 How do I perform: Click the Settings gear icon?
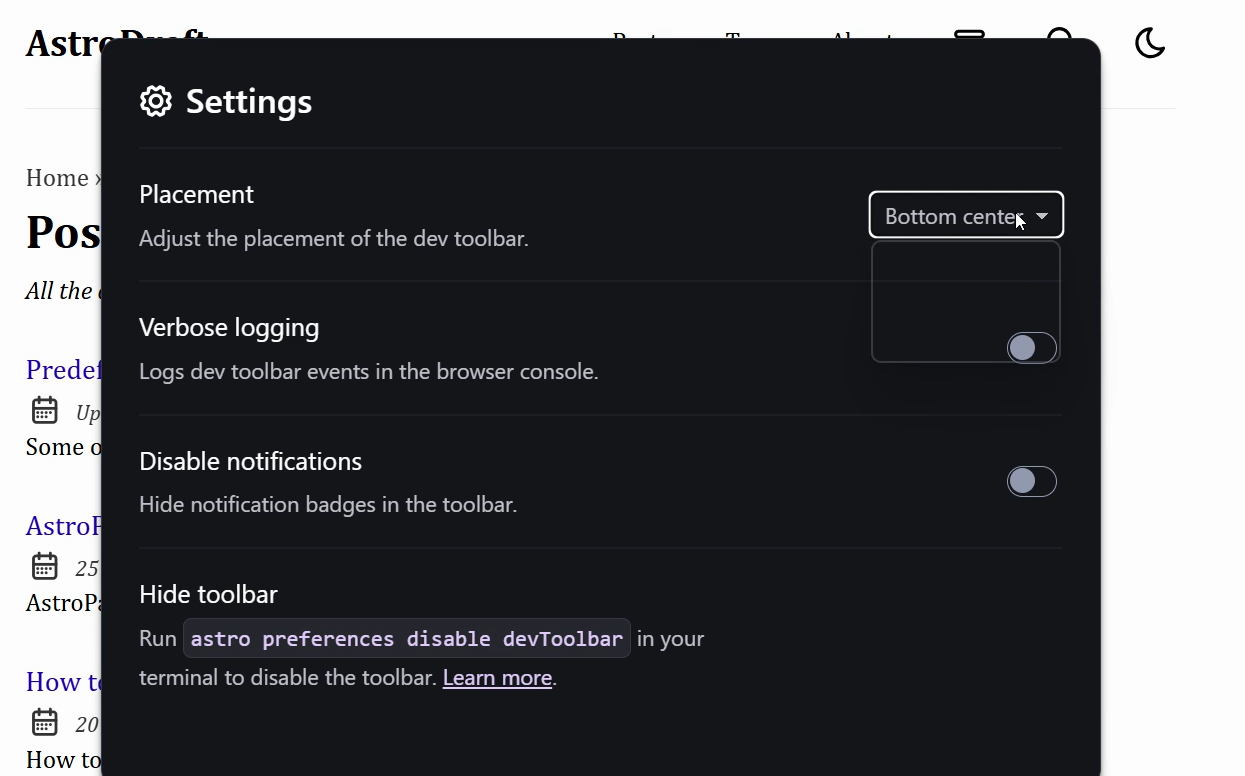point(156,101)
